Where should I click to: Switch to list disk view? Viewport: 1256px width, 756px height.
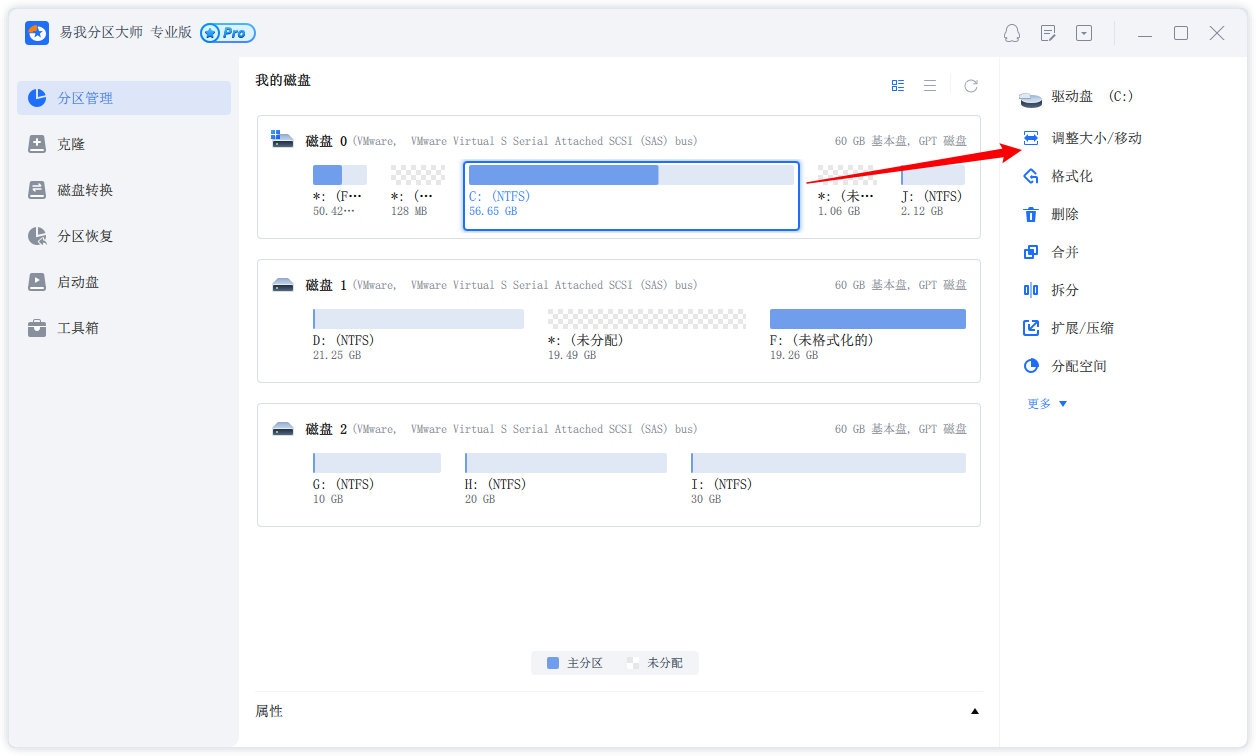[930, 86]
